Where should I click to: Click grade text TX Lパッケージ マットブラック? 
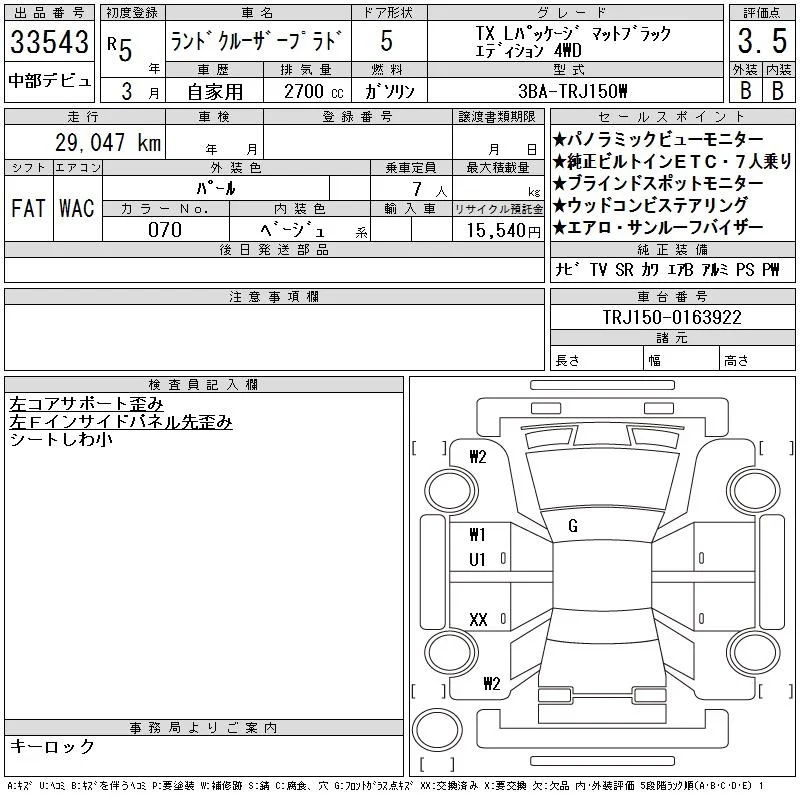tap(573, 34)
